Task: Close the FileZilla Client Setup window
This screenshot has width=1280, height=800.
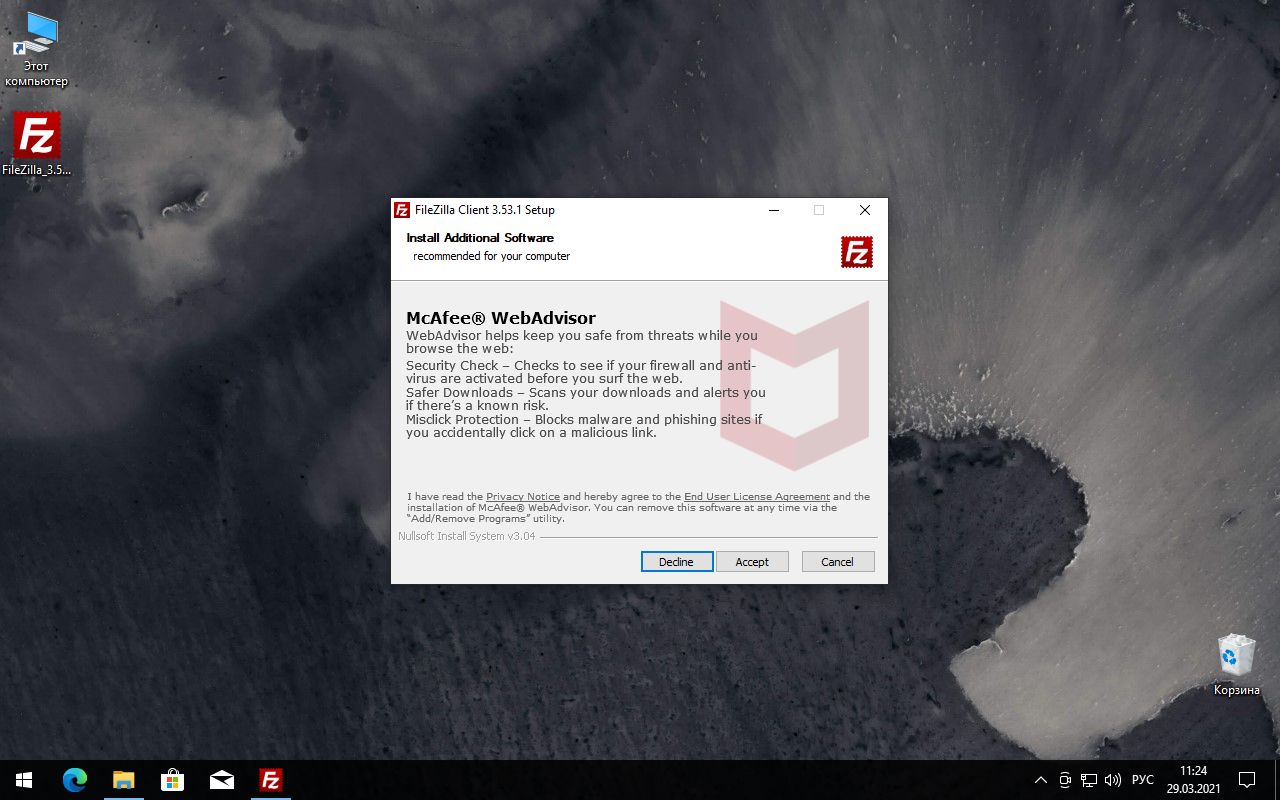Action: (x=865, y=210)
